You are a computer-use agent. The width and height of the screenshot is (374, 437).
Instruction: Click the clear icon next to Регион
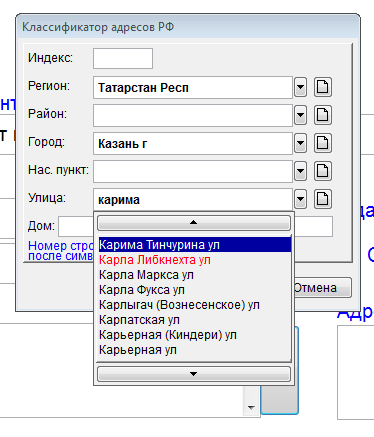[322, 87]
